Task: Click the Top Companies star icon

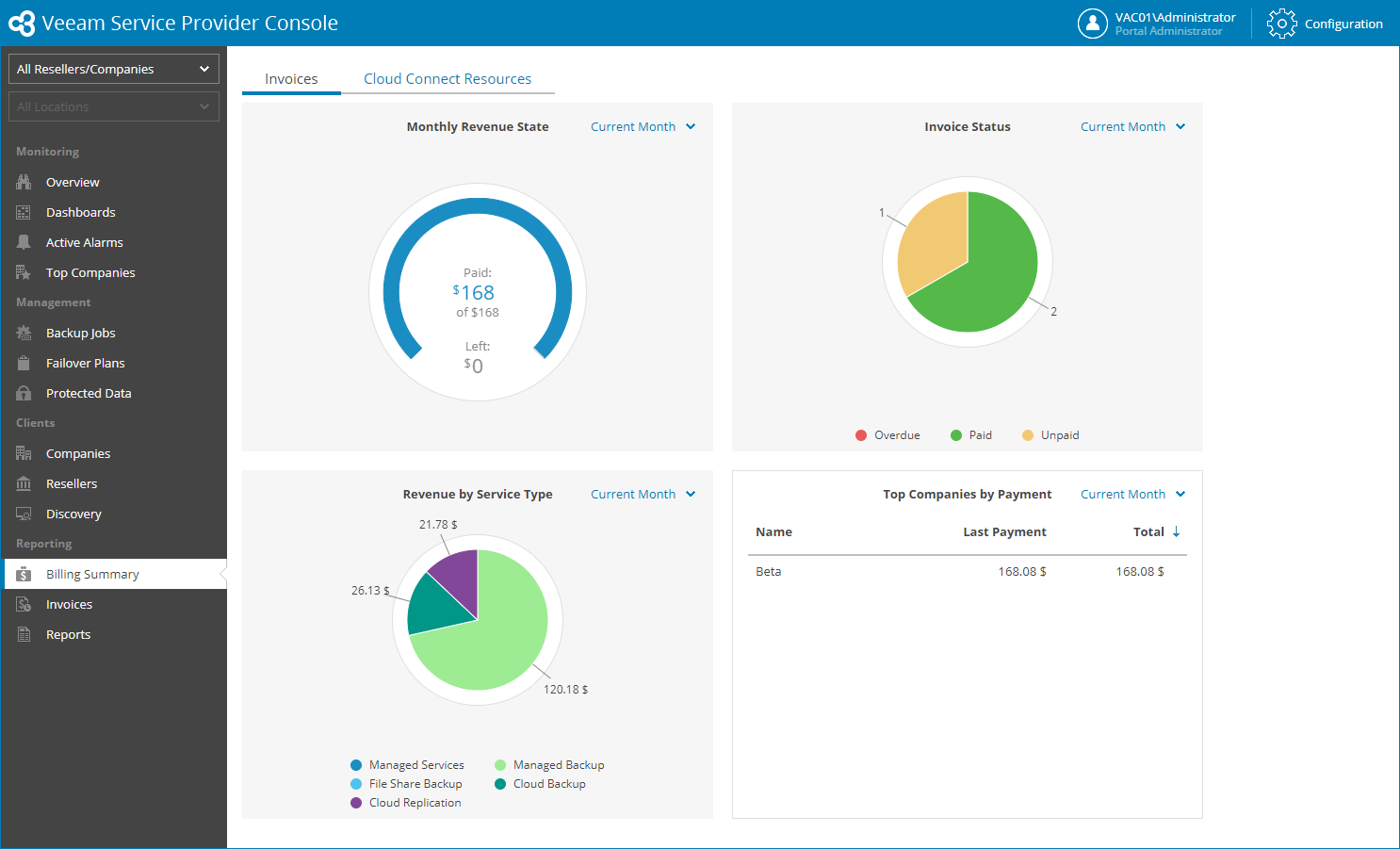Action: point(24,272)
